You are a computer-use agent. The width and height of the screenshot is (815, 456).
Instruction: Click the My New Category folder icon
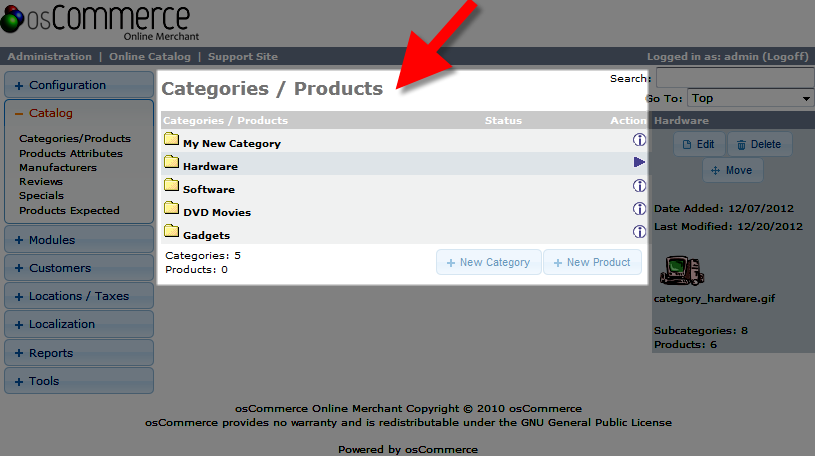(x=171, y=140)
